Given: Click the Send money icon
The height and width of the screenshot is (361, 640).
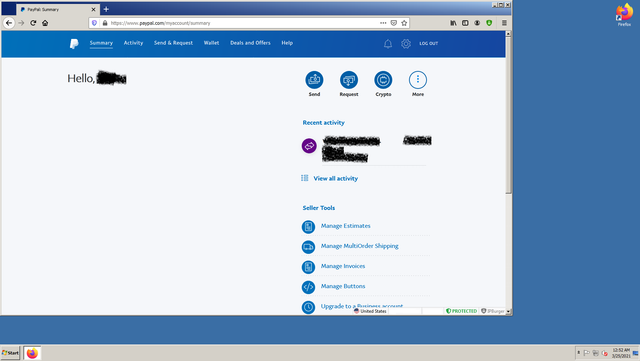Looking at the screenshot, I should click(x=314, y=80).
